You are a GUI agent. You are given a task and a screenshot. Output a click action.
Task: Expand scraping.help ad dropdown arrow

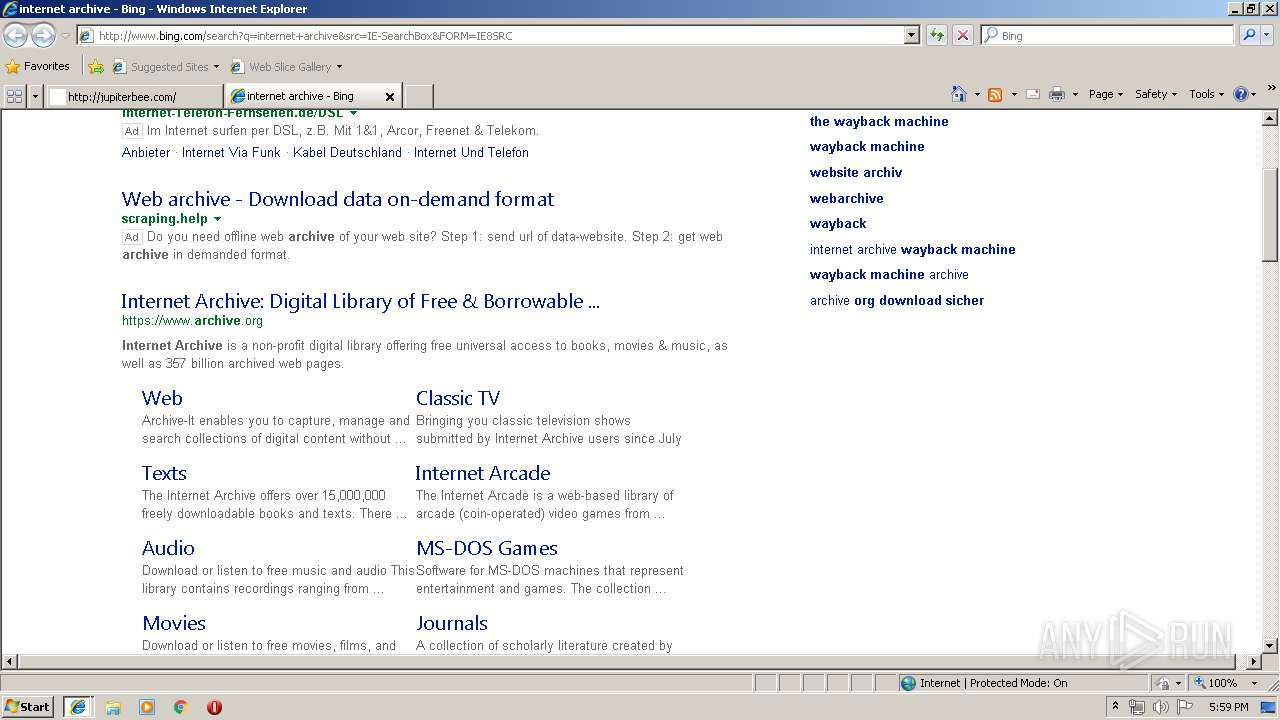click(x=217, y=219)
